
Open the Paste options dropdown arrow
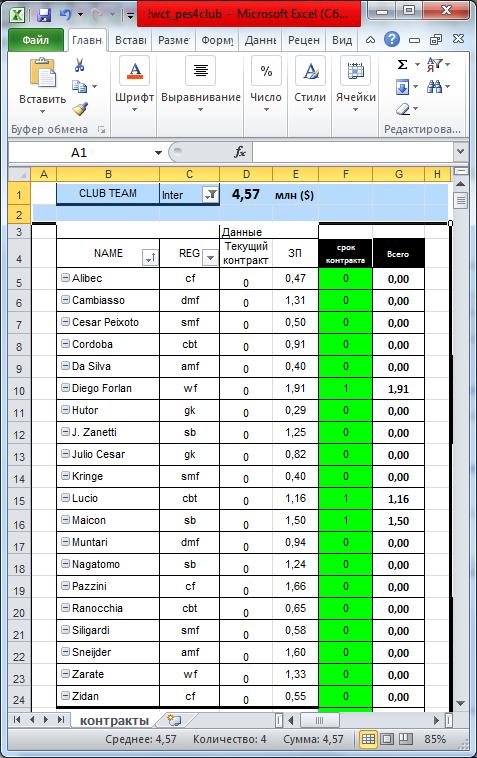pyautogui.click(x=42, y=112)
